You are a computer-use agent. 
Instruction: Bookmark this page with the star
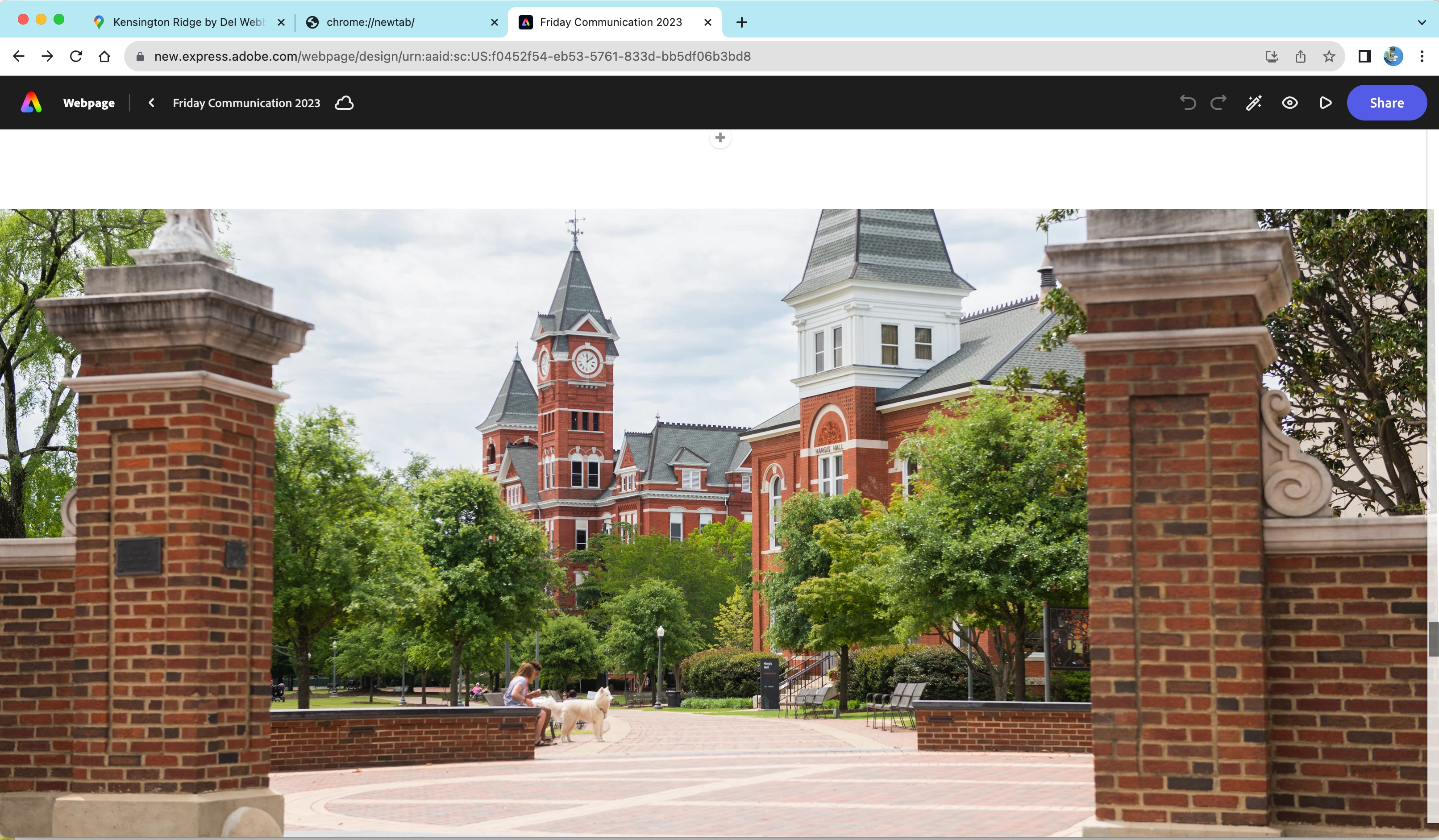tap(1329, 56)
